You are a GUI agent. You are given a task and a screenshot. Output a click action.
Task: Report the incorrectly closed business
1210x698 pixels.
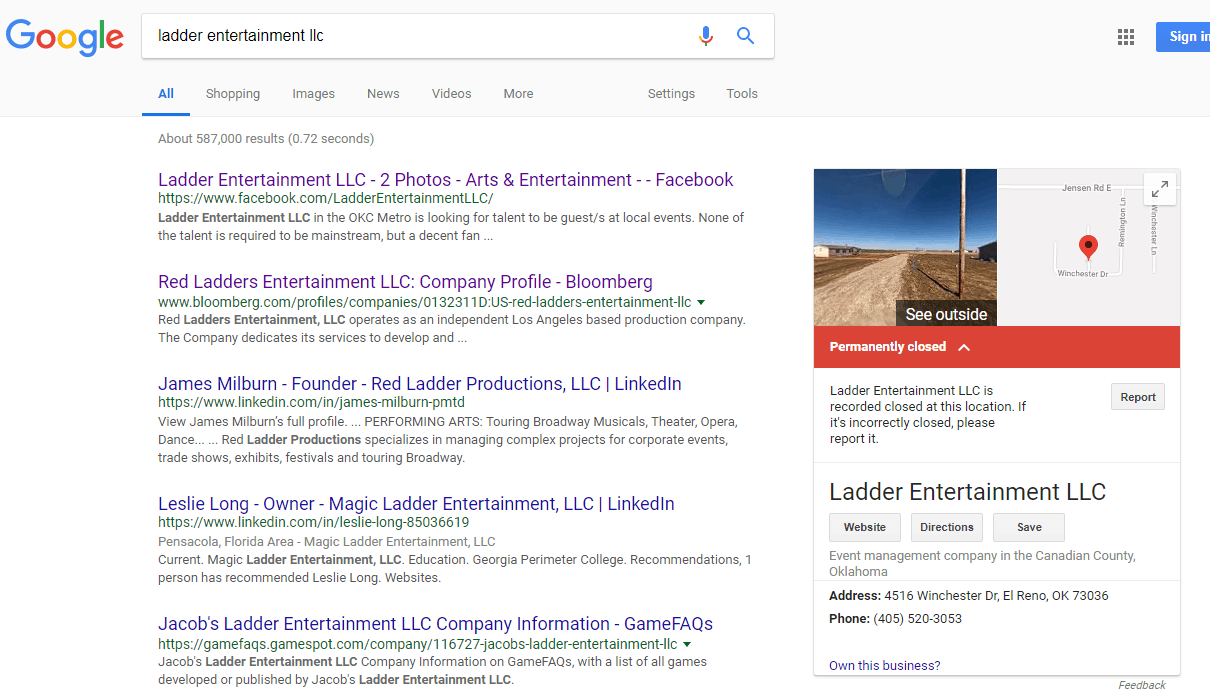(x=1138, y=397)
